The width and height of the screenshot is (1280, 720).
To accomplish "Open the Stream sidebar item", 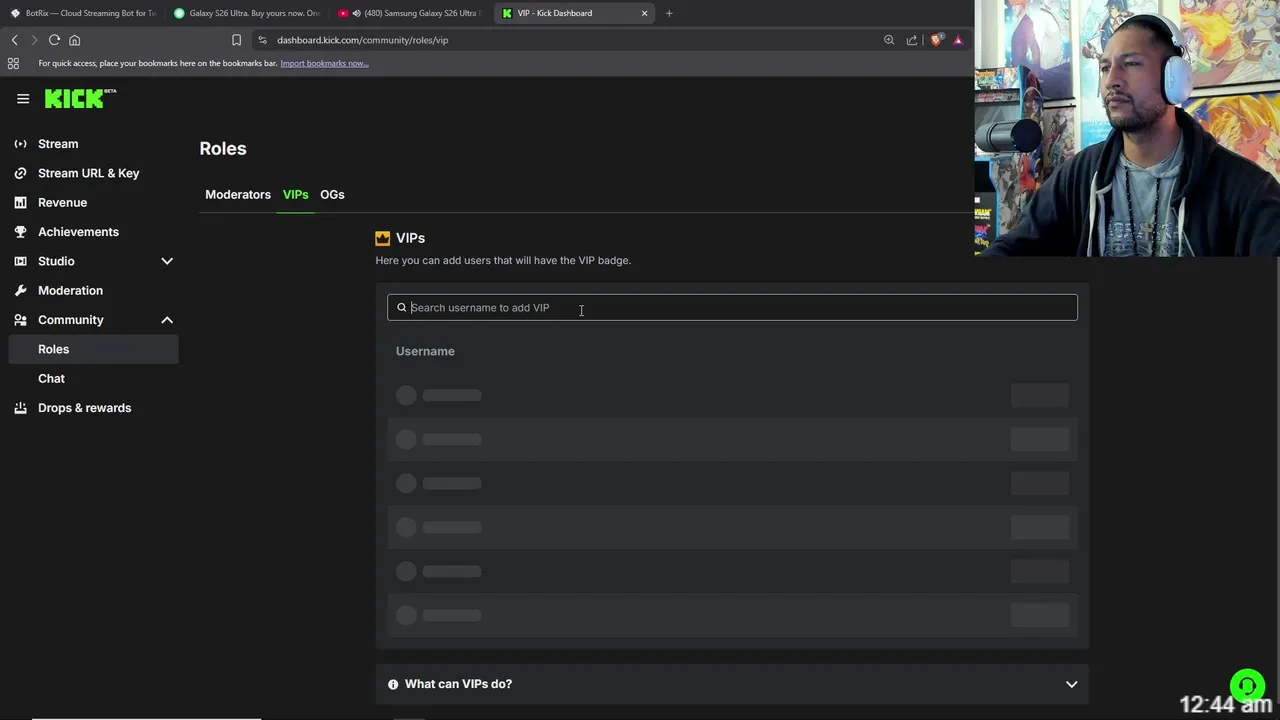I will pos(58,144).
